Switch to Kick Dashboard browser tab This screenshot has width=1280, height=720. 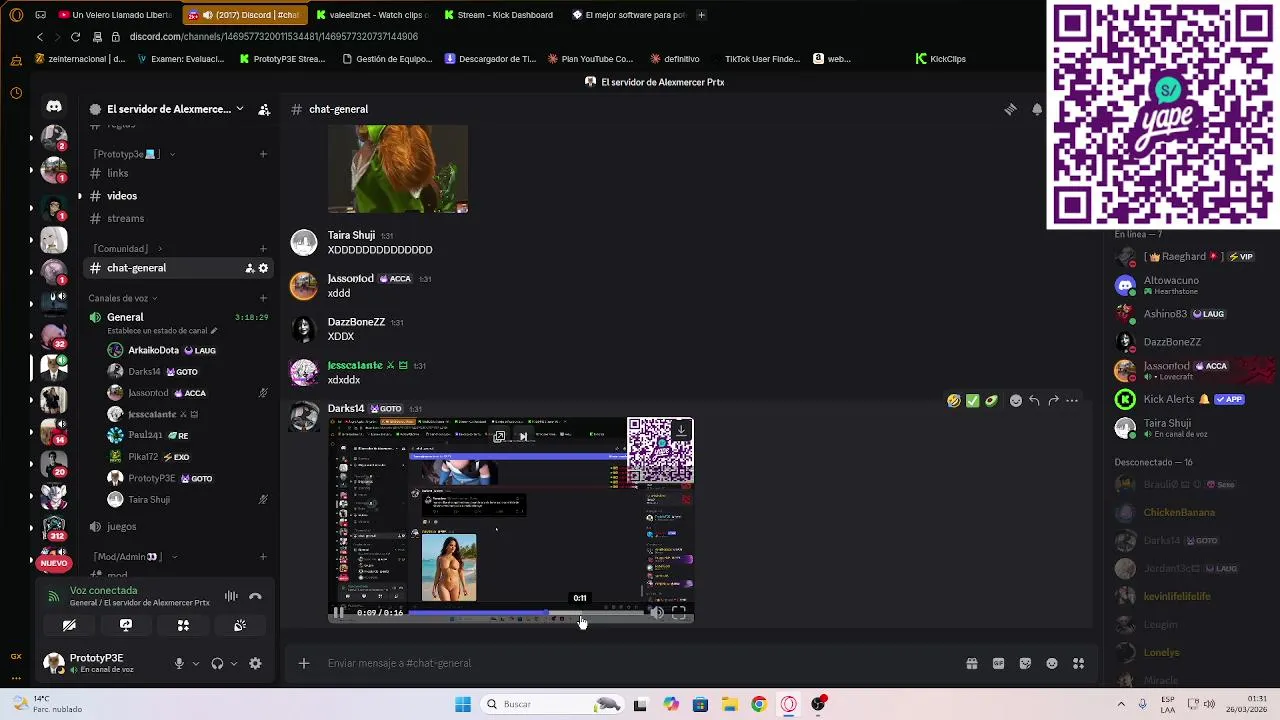pyautogui.click(x=498, y=15)
